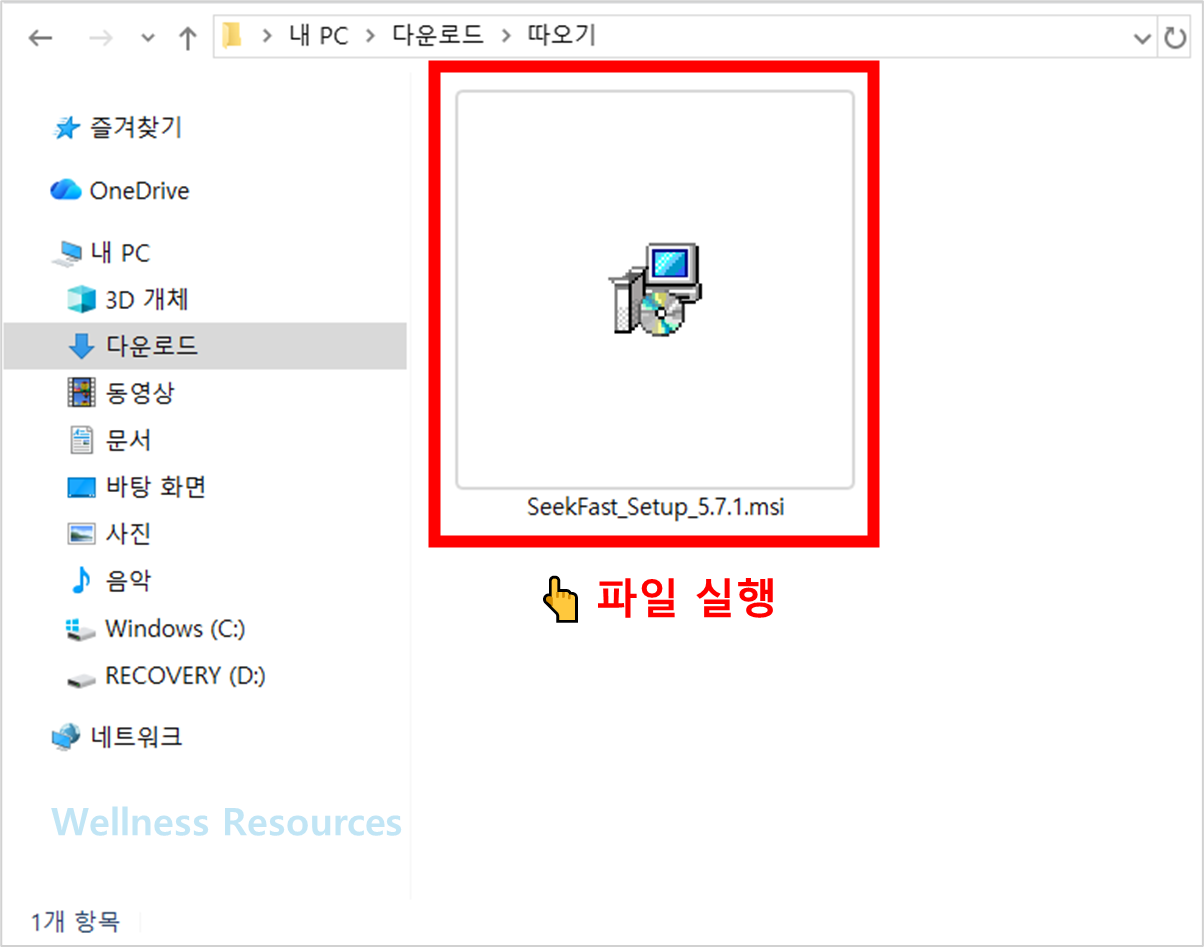This screenshot has width=1204, height=947.
Task: Click the 내 PC computer icon
Action: point(67,253)
